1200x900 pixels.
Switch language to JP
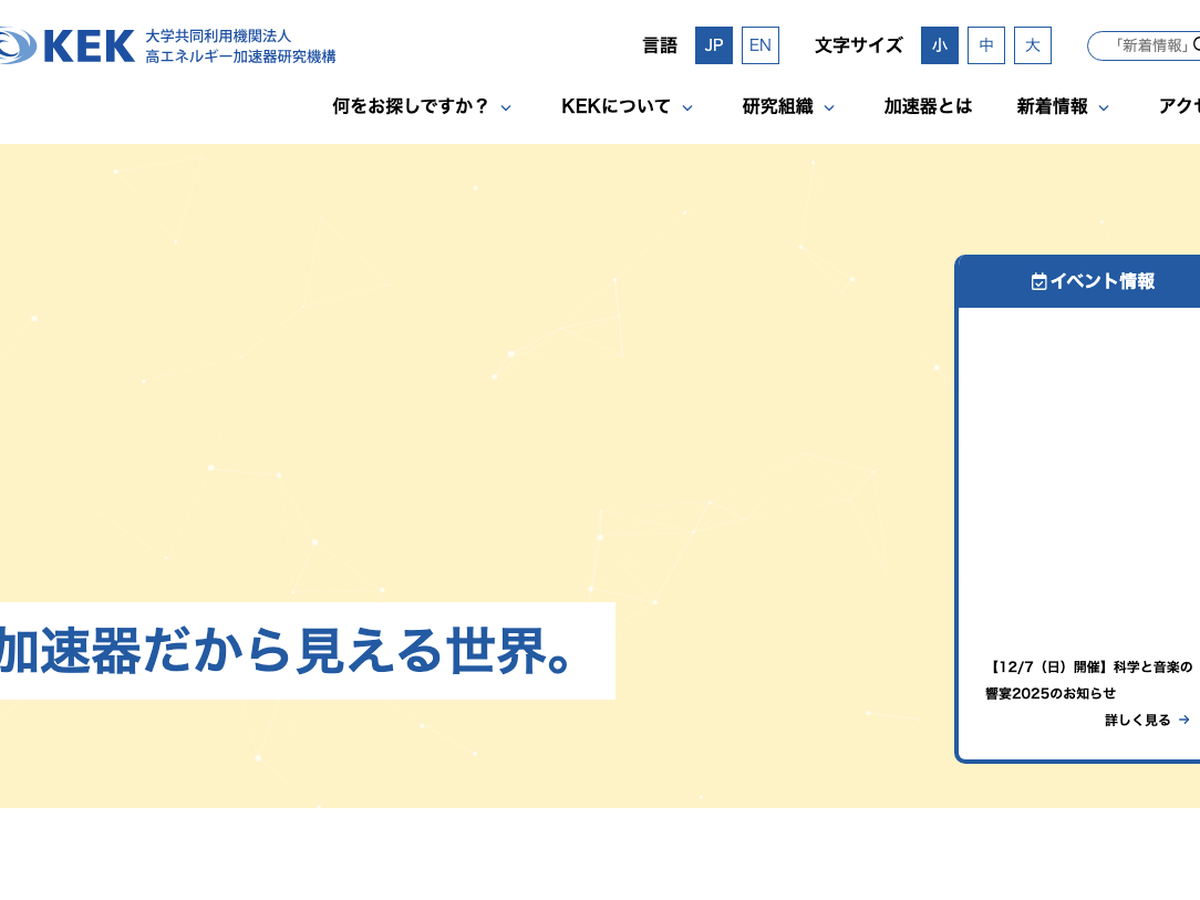pos(713,46)
